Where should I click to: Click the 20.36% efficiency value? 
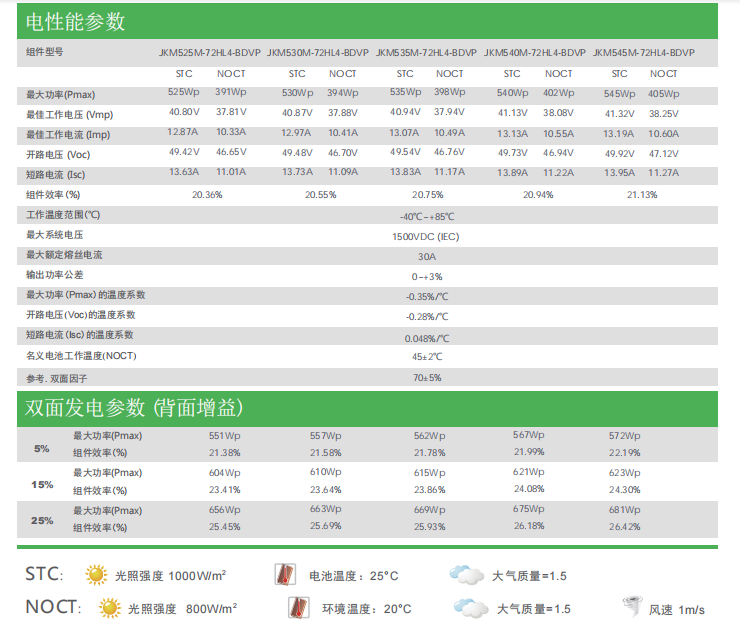click(207, 195)
